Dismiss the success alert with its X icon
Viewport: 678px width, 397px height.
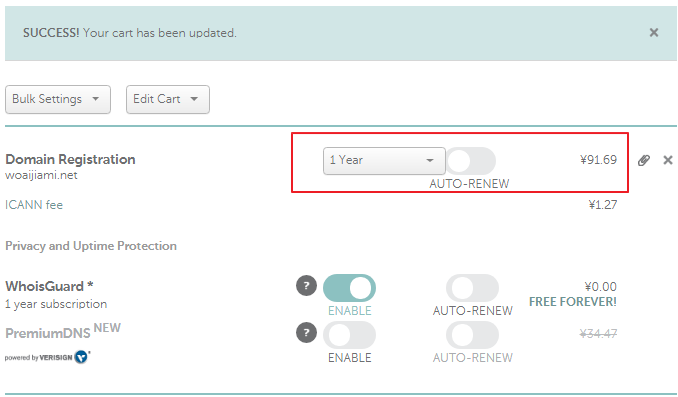tap(654, 32)
